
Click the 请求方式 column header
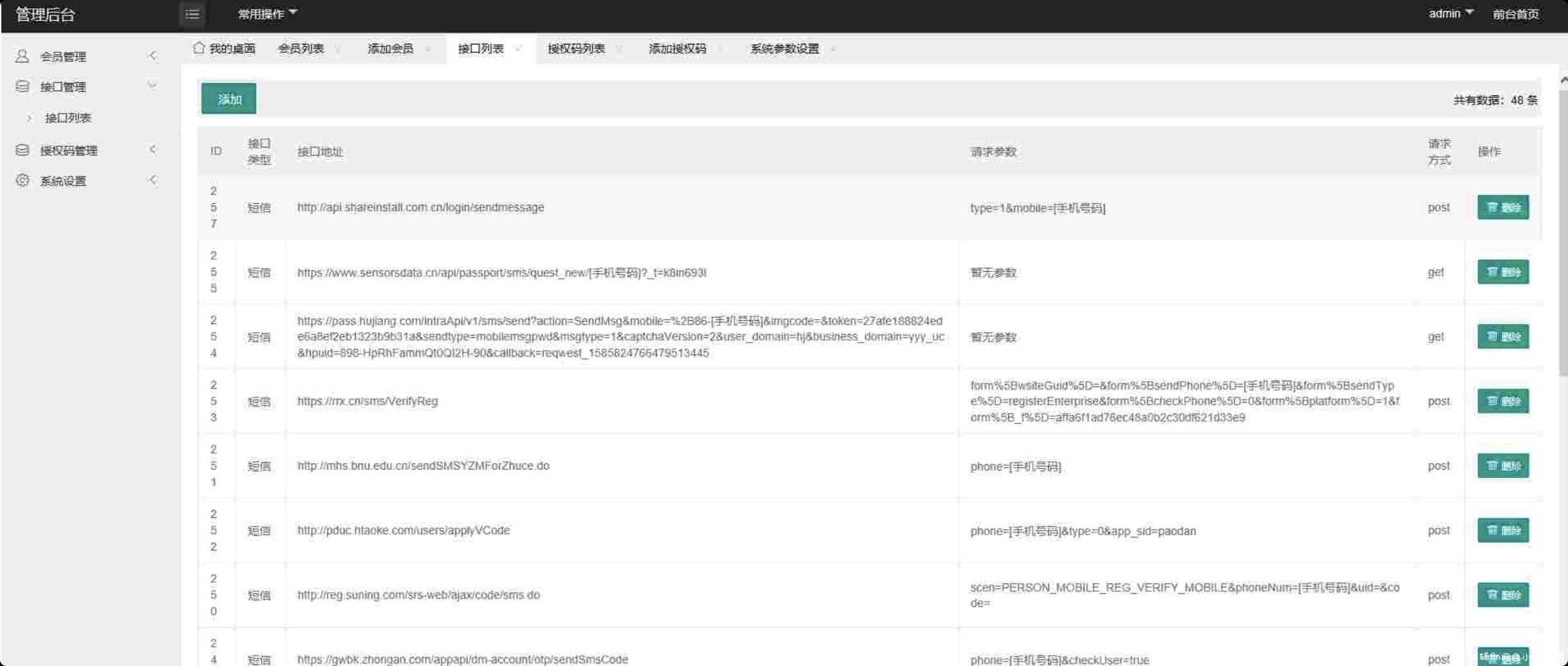1439,151
